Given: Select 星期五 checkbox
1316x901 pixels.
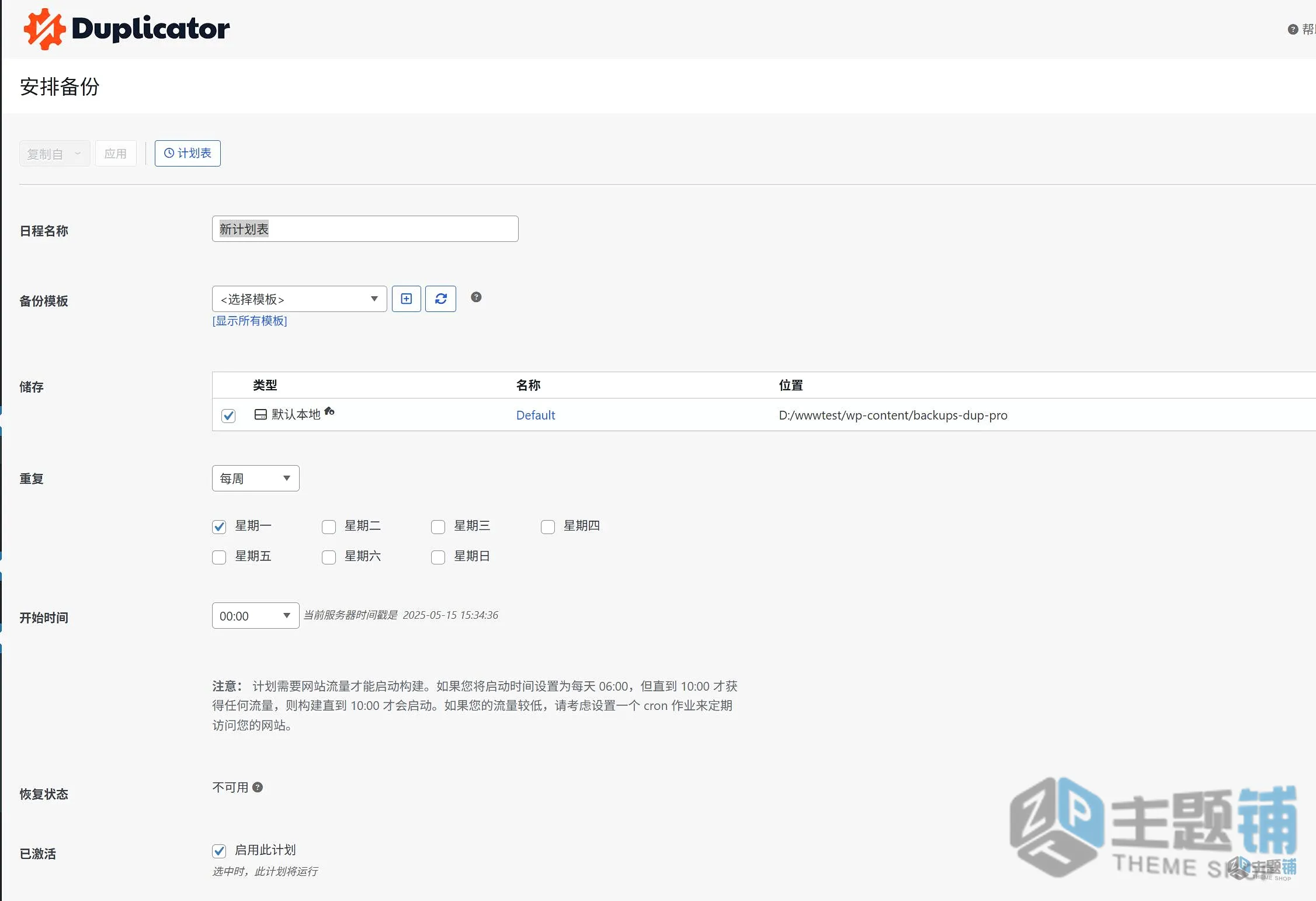Looking at the screenshot, I should 219,557.
